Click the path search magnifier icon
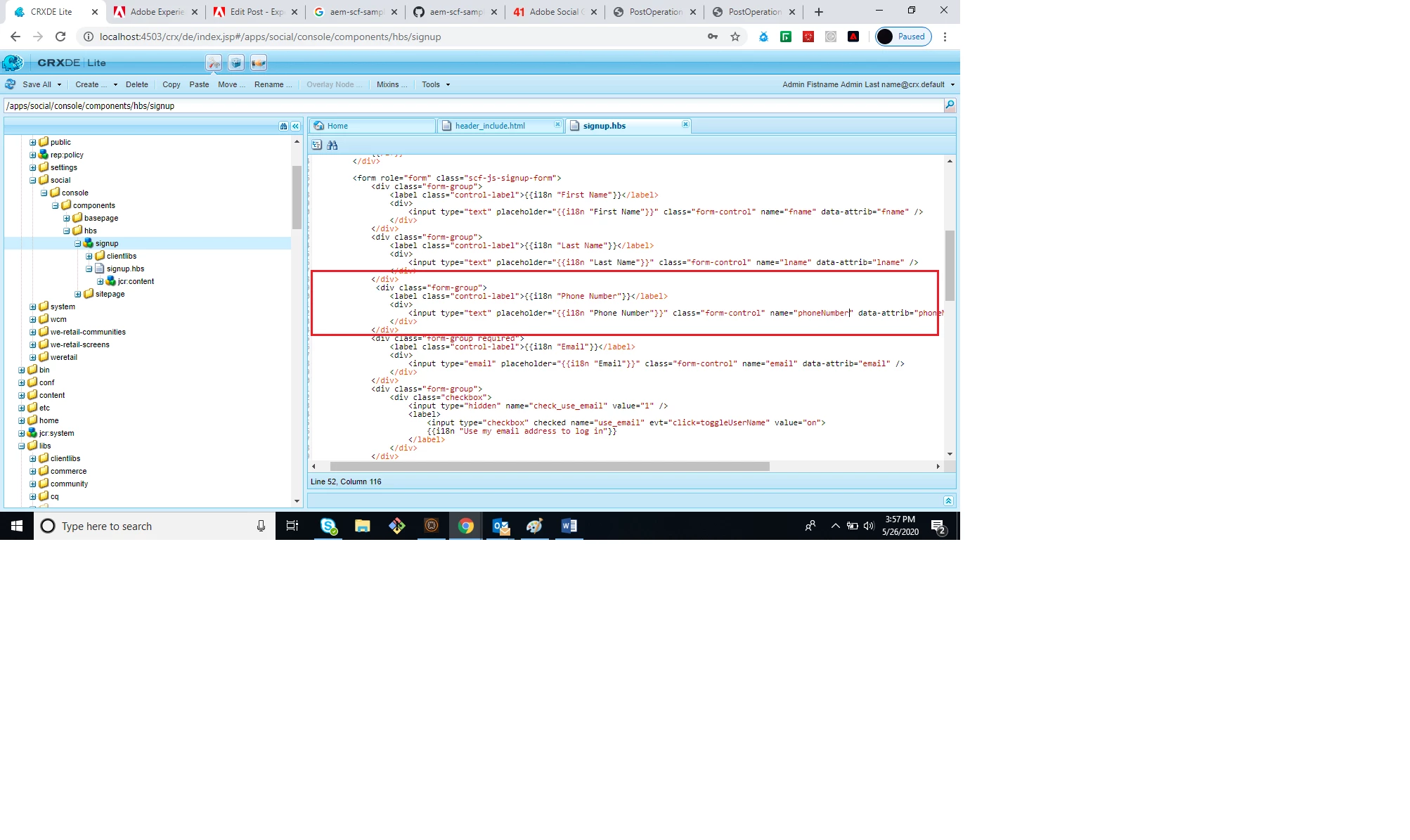The width and height of the screenshot is (1410, 840). coord(950,105)
